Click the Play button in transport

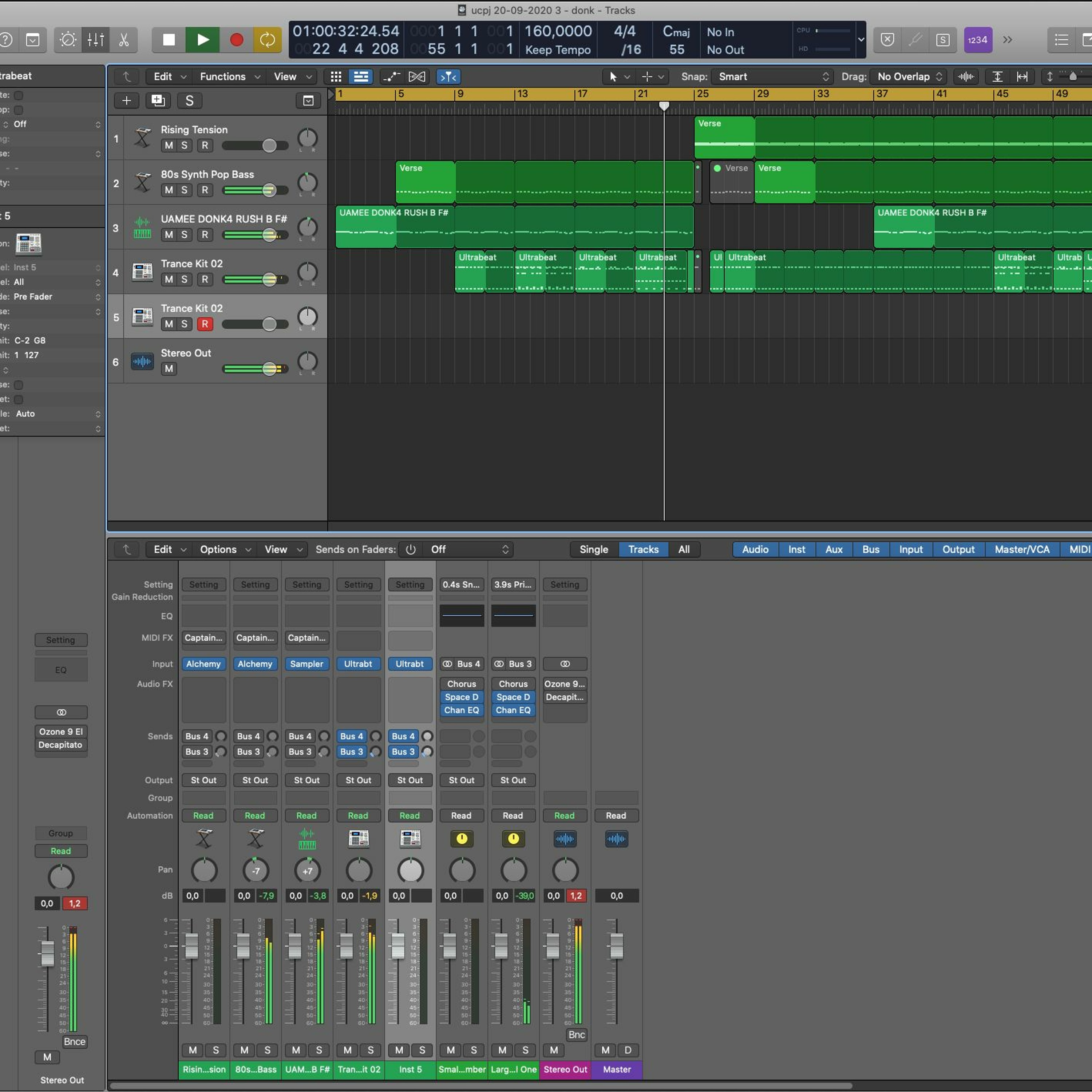tap(202, 40)
